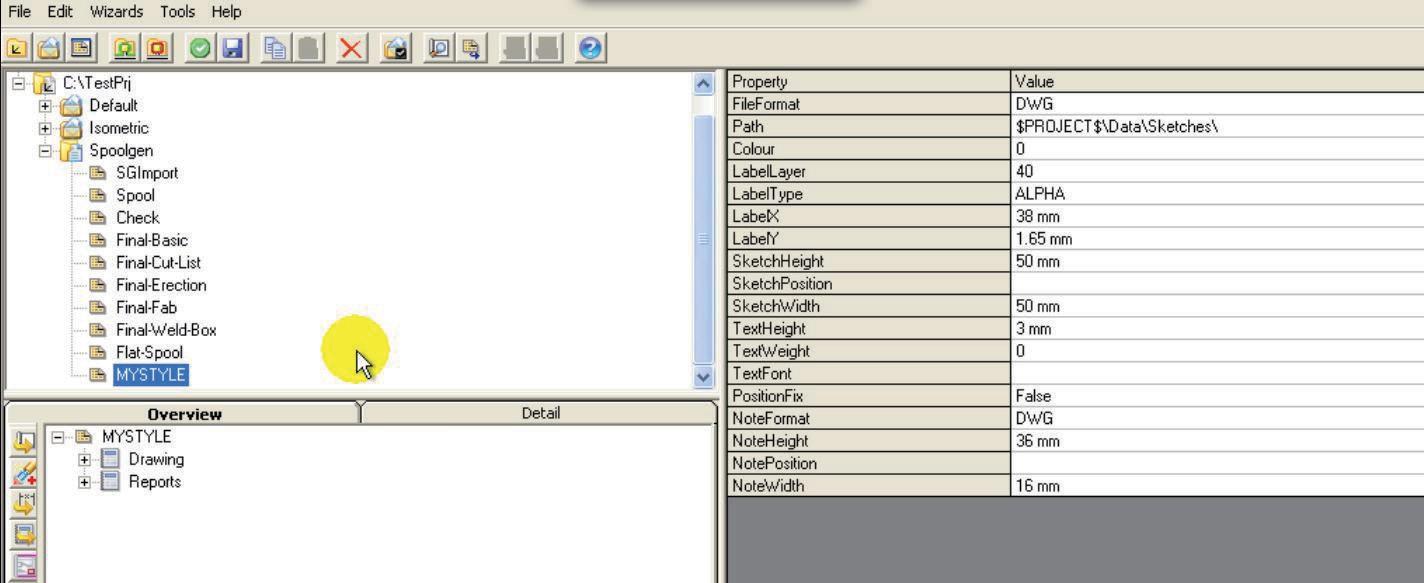Click the Copy documents toolbar icon
Viewport: 1424px width, 583px height.
[275, 48]
